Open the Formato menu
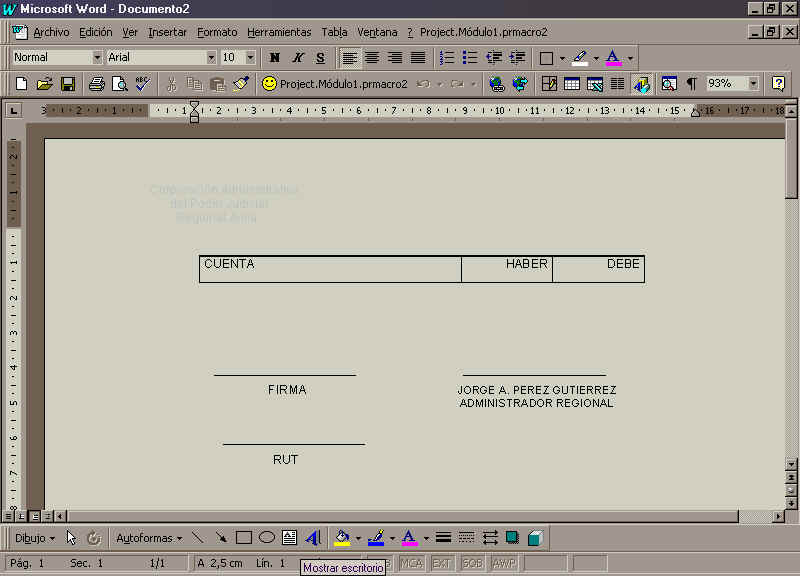 [x=217, y=32]
